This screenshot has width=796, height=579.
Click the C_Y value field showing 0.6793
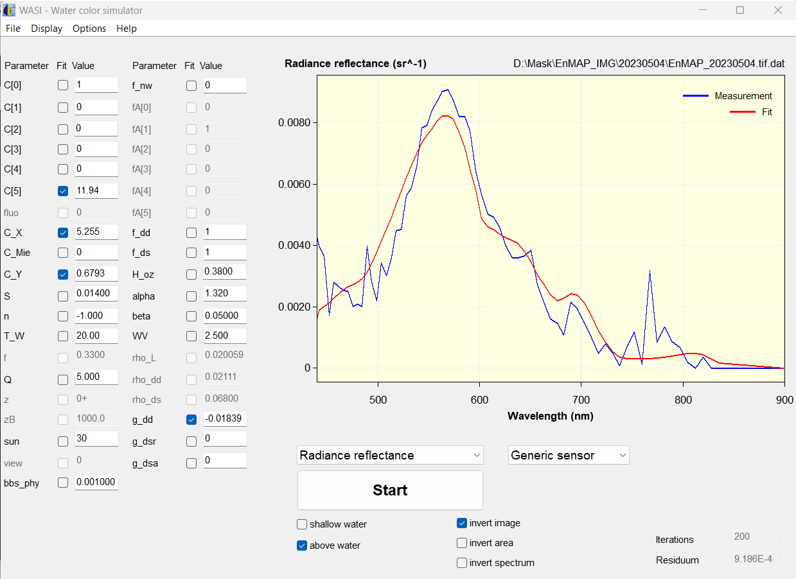(96, 274)
